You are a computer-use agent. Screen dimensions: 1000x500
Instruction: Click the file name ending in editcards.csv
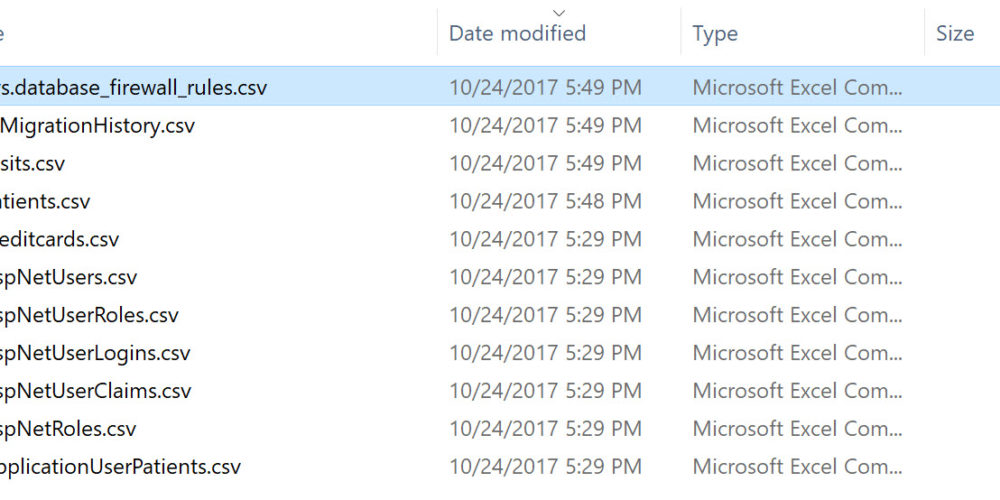(60, 240)
